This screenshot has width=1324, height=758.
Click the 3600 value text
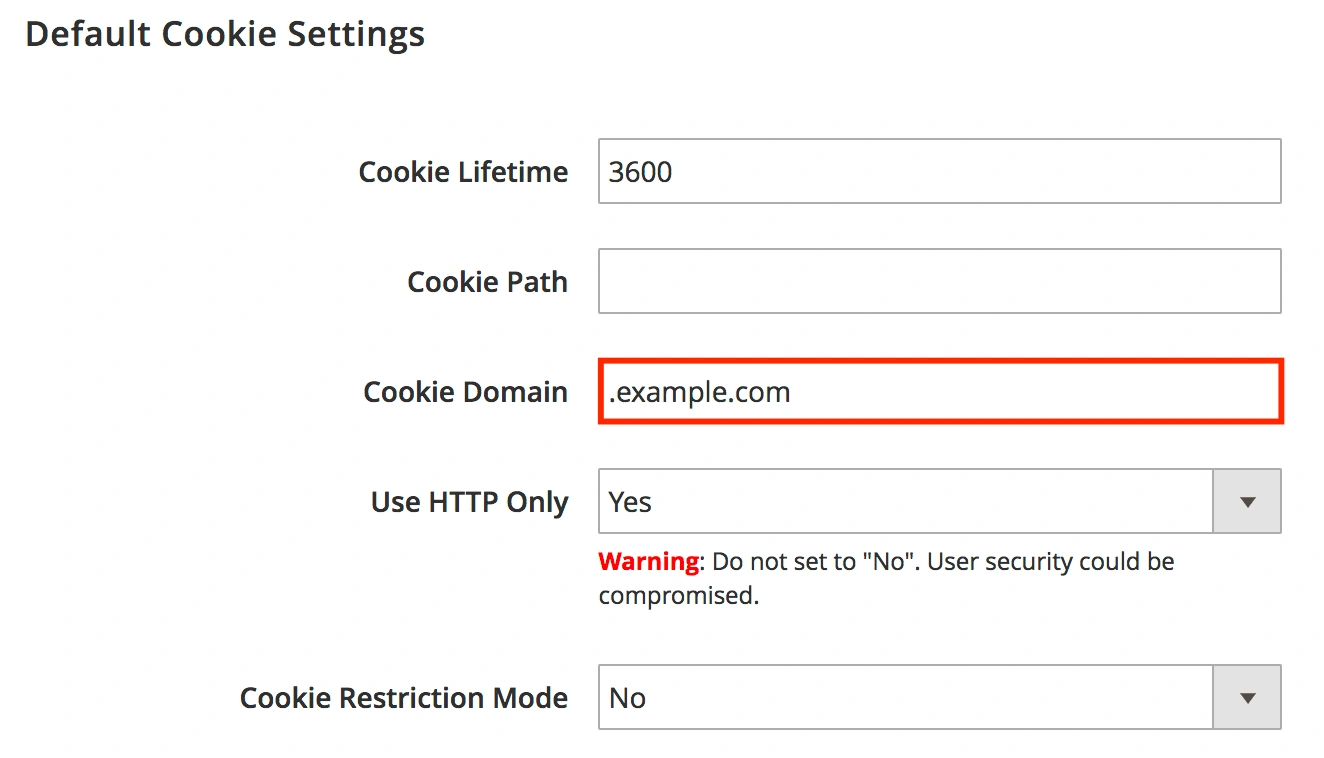(641, 172)
